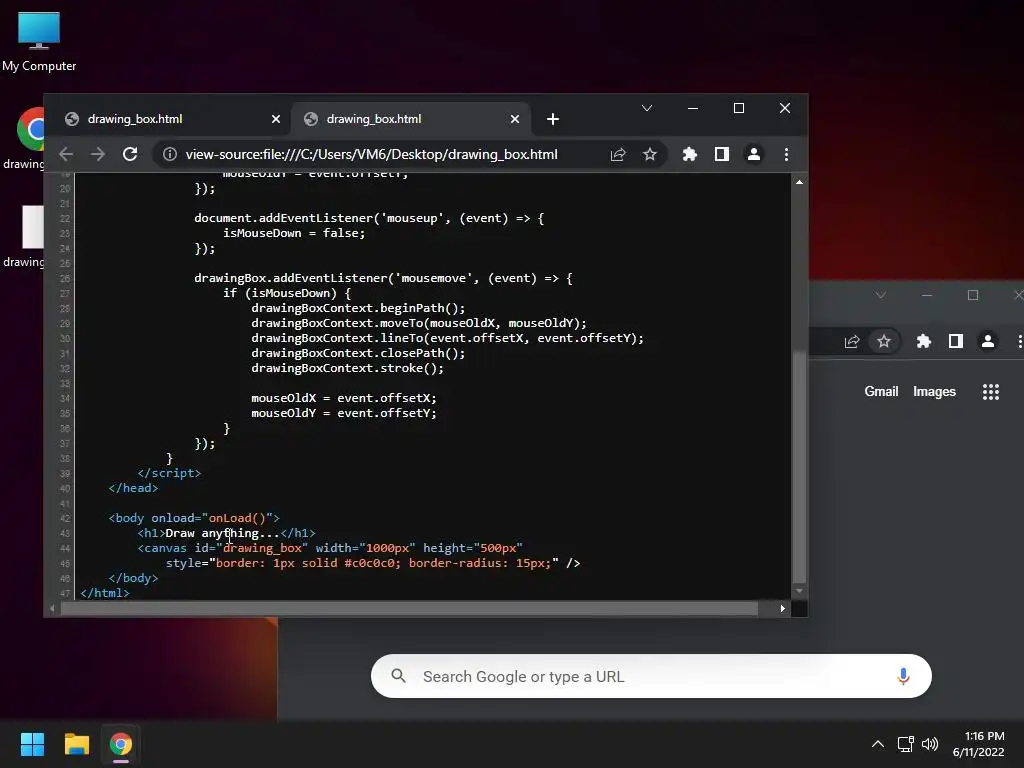Open Google apps grid icon
The width and height of the screenshot is (1024, 768).
[x=991, y=391]
